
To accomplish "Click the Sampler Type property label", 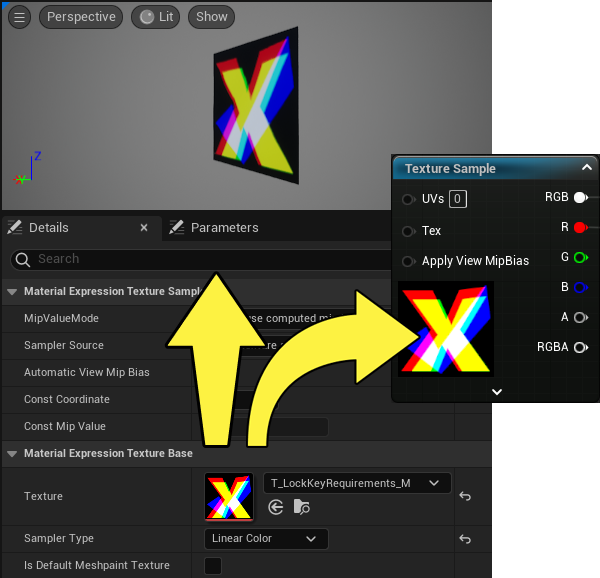I will coord(59,539).
